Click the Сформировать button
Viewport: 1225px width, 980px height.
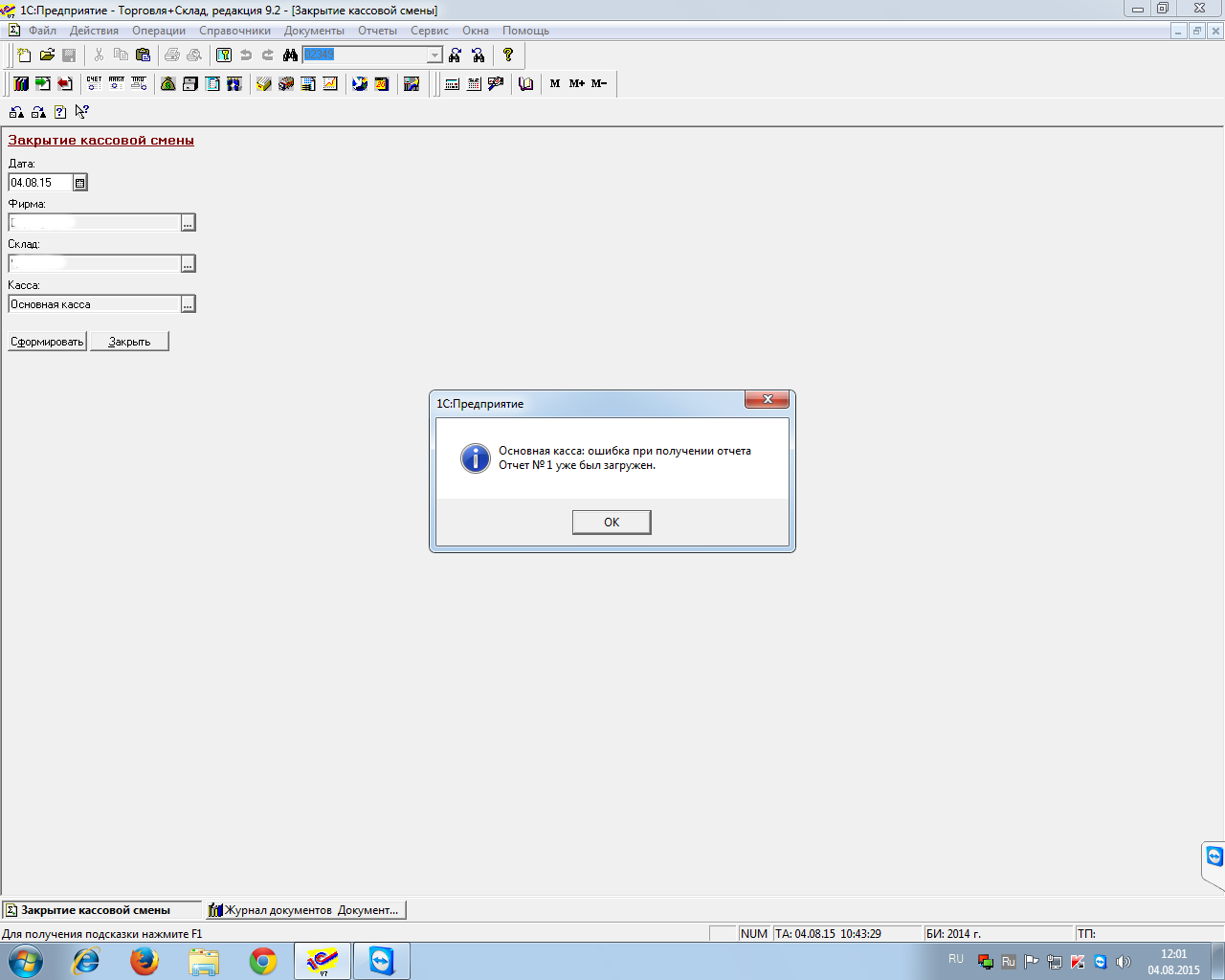(x=47, y=342)
